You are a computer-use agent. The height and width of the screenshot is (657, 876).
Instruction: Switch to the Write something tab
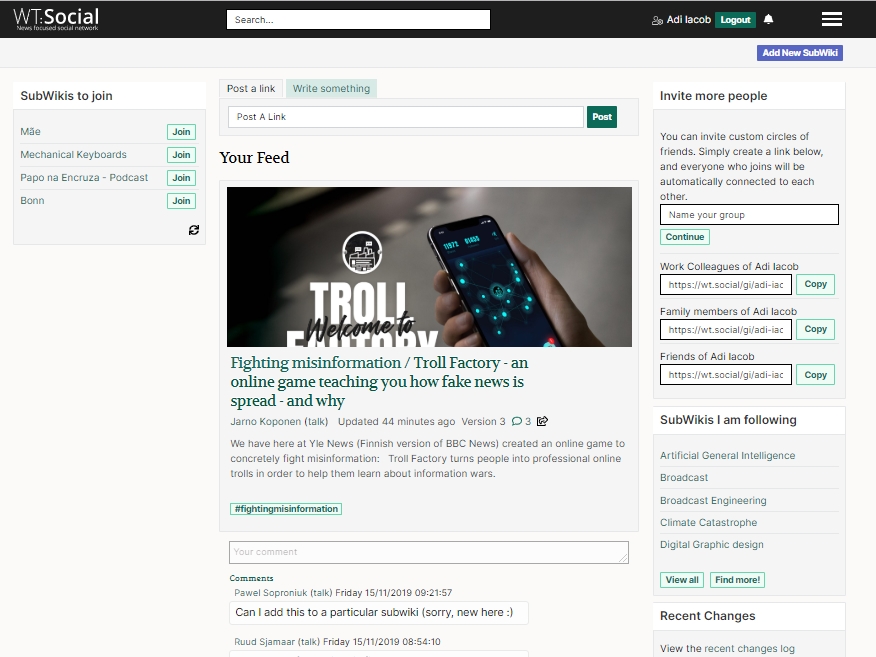pos(331,88)
